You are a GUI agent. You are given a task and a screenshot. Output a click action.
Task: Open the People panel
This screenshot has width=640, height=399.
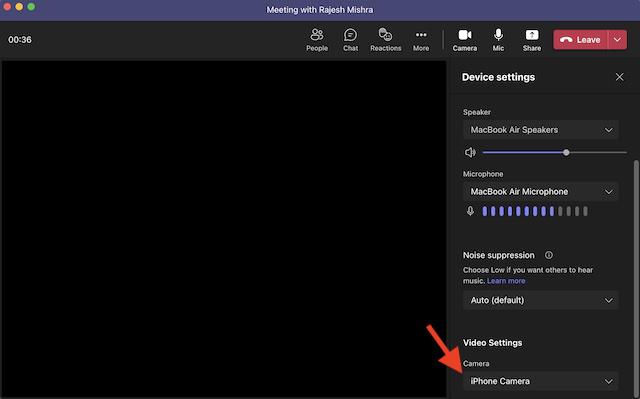(x=317, y=40)
